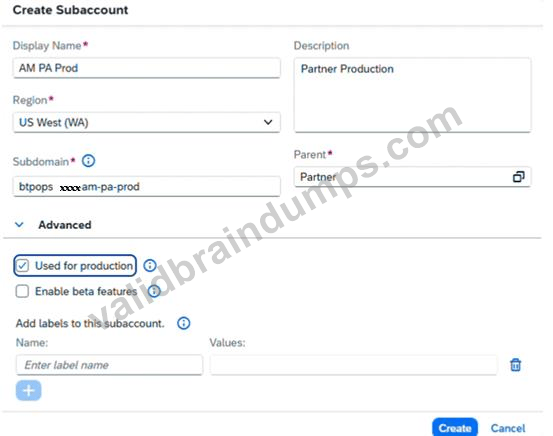Screen dimensions: 553x436
Task: Open the Region dropdown arrow
Action: coord(268,122)
